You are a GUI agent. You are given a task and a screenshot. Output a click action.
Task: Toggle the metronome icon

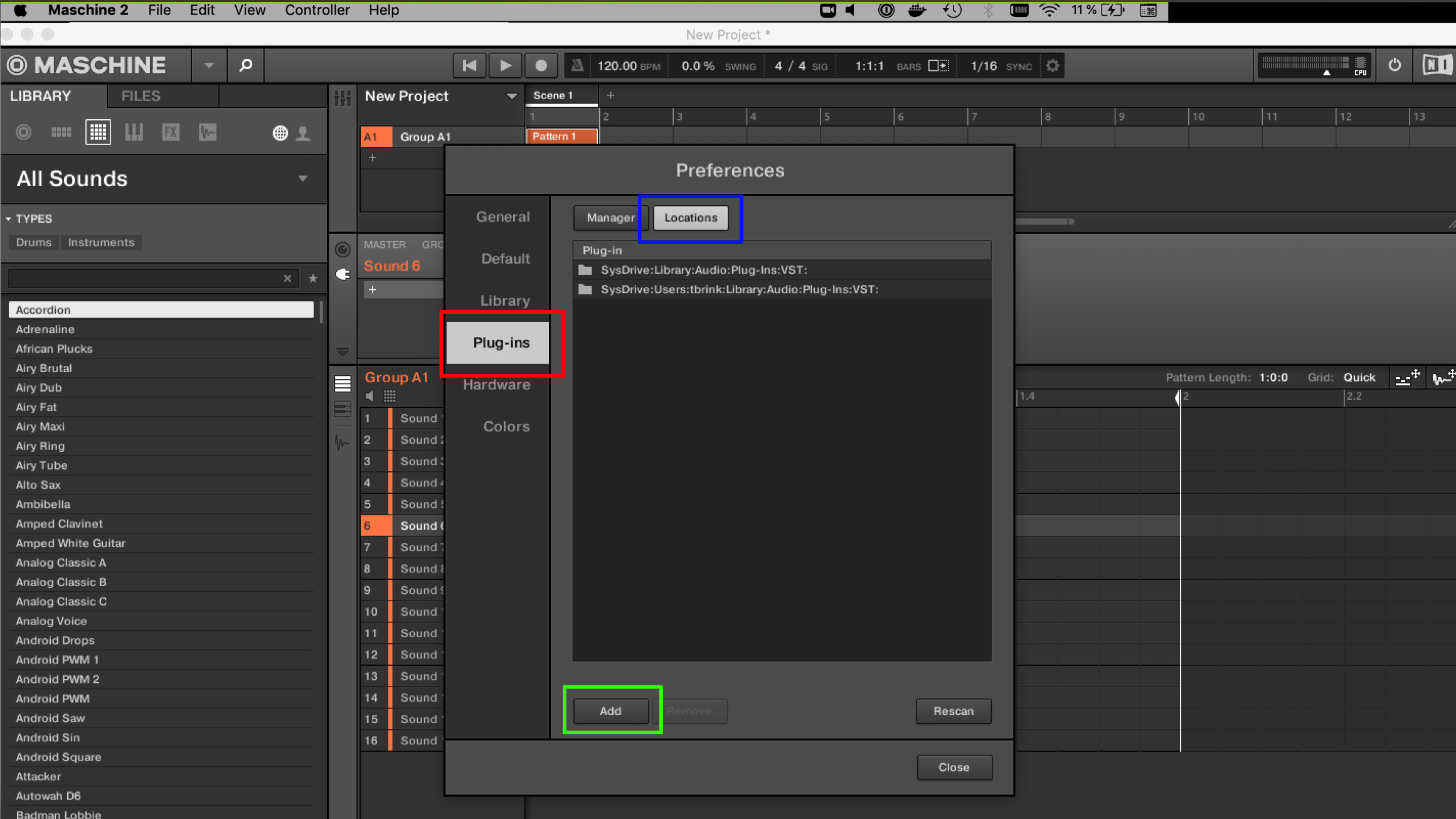click(x=577, y=65)
